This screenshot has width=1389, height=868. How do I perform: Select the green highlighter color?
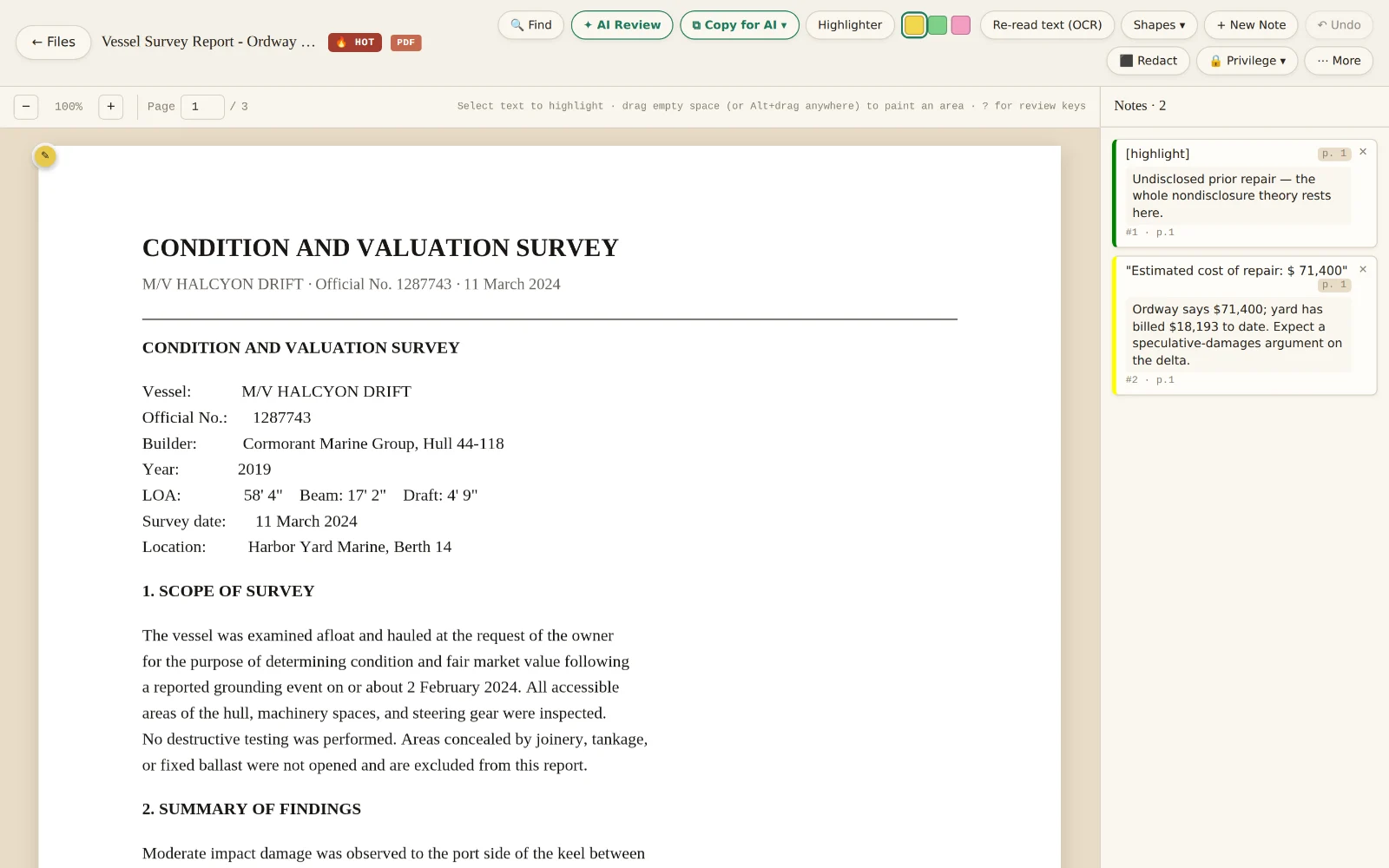(938, 25)
